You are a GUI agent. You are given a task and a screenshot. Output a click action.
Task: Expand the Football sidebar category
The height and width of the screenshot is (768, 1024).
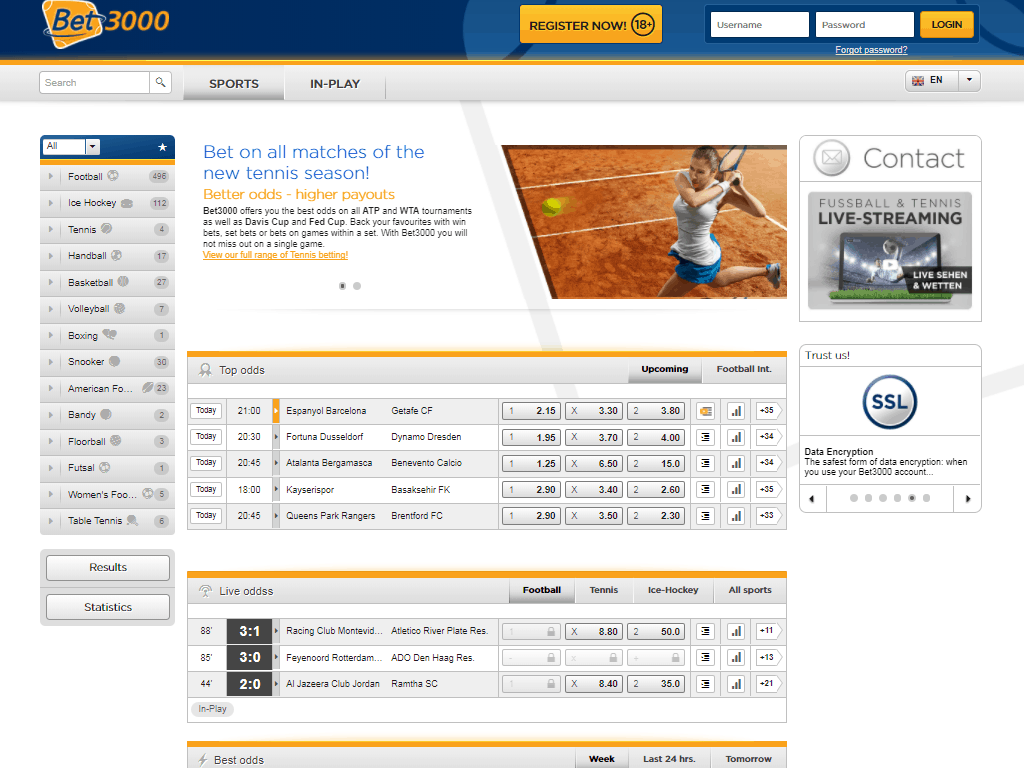pos(107,176)
